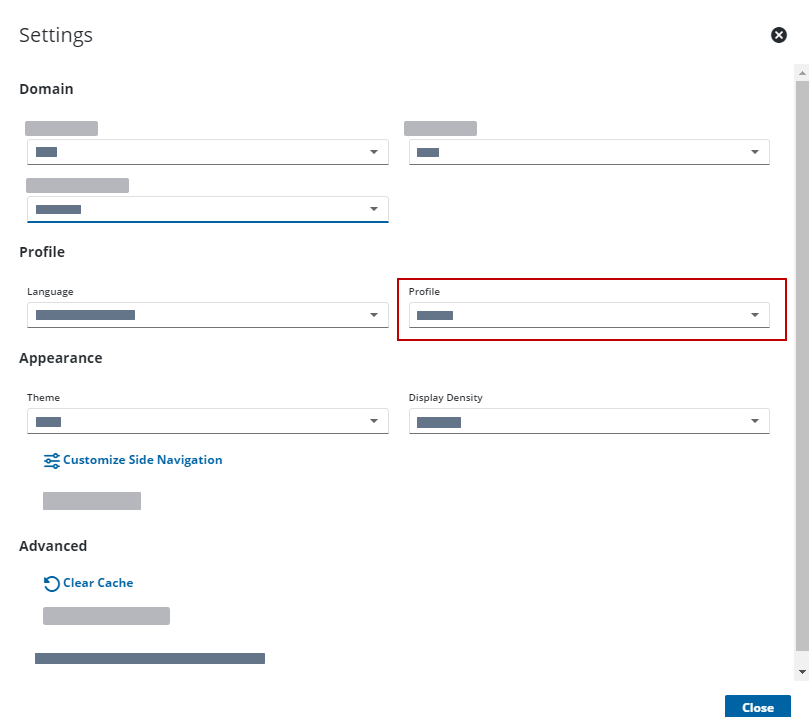Click the scrollbar down arrow

point(801,671)
